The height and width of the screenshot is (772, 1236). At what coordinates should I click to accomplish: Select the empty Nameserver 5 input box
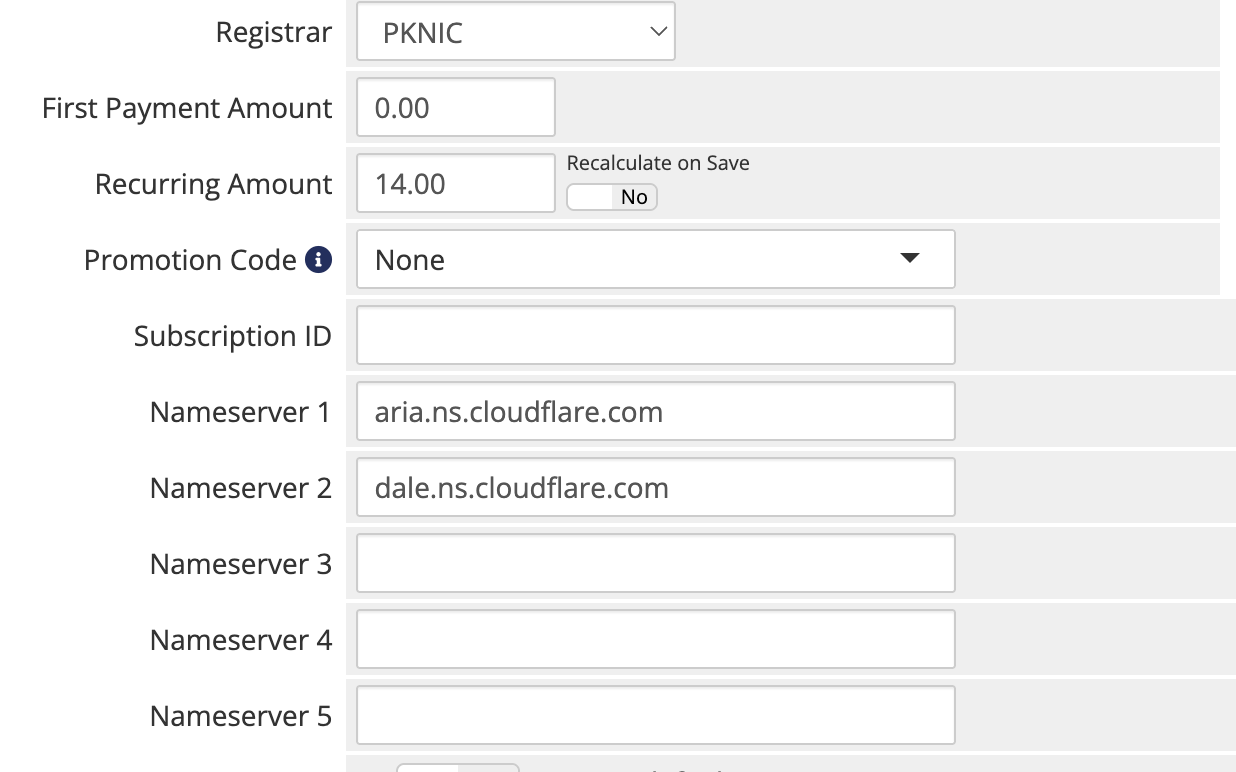[x=655, y=716]
